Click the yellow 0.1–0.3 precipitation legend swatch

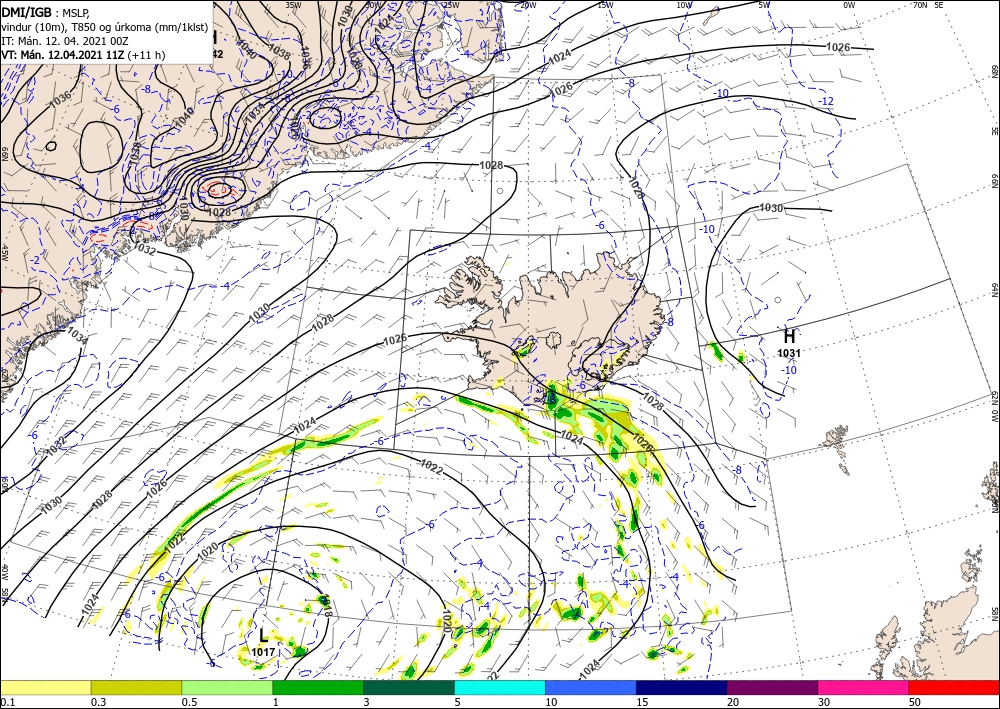[46, 687]
